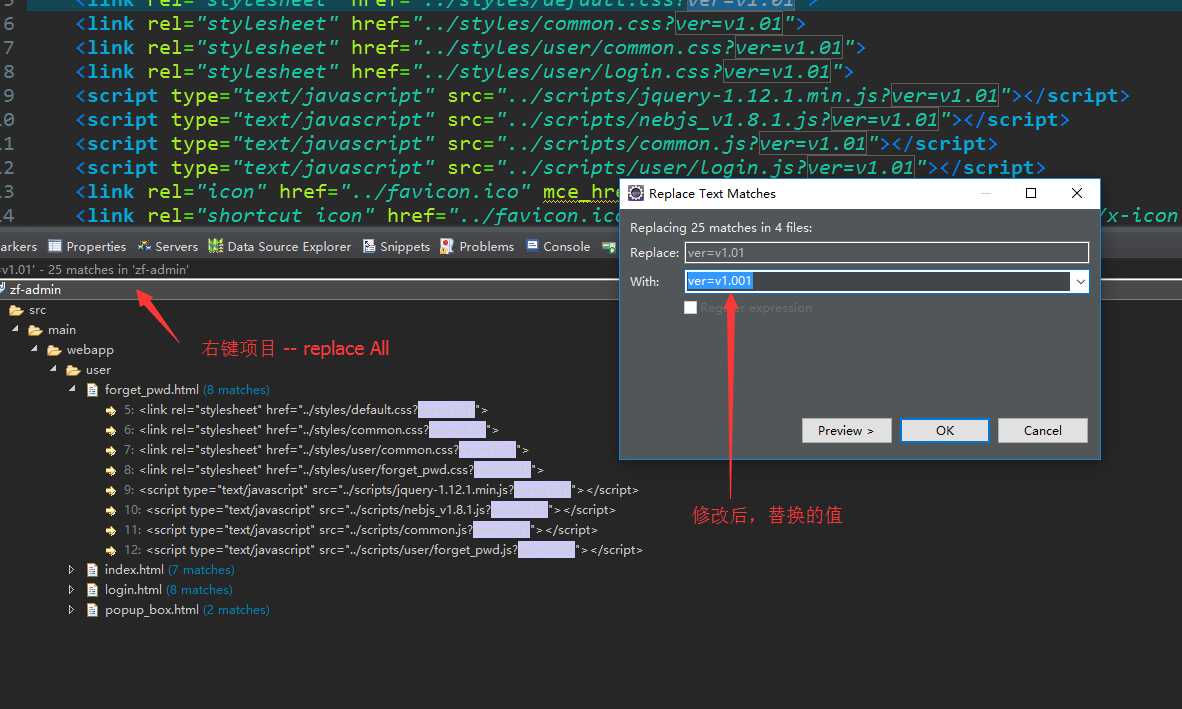Collapse the user folder node
The width and height of the screenshot is (1182, 709).
(x=53, y=368)
